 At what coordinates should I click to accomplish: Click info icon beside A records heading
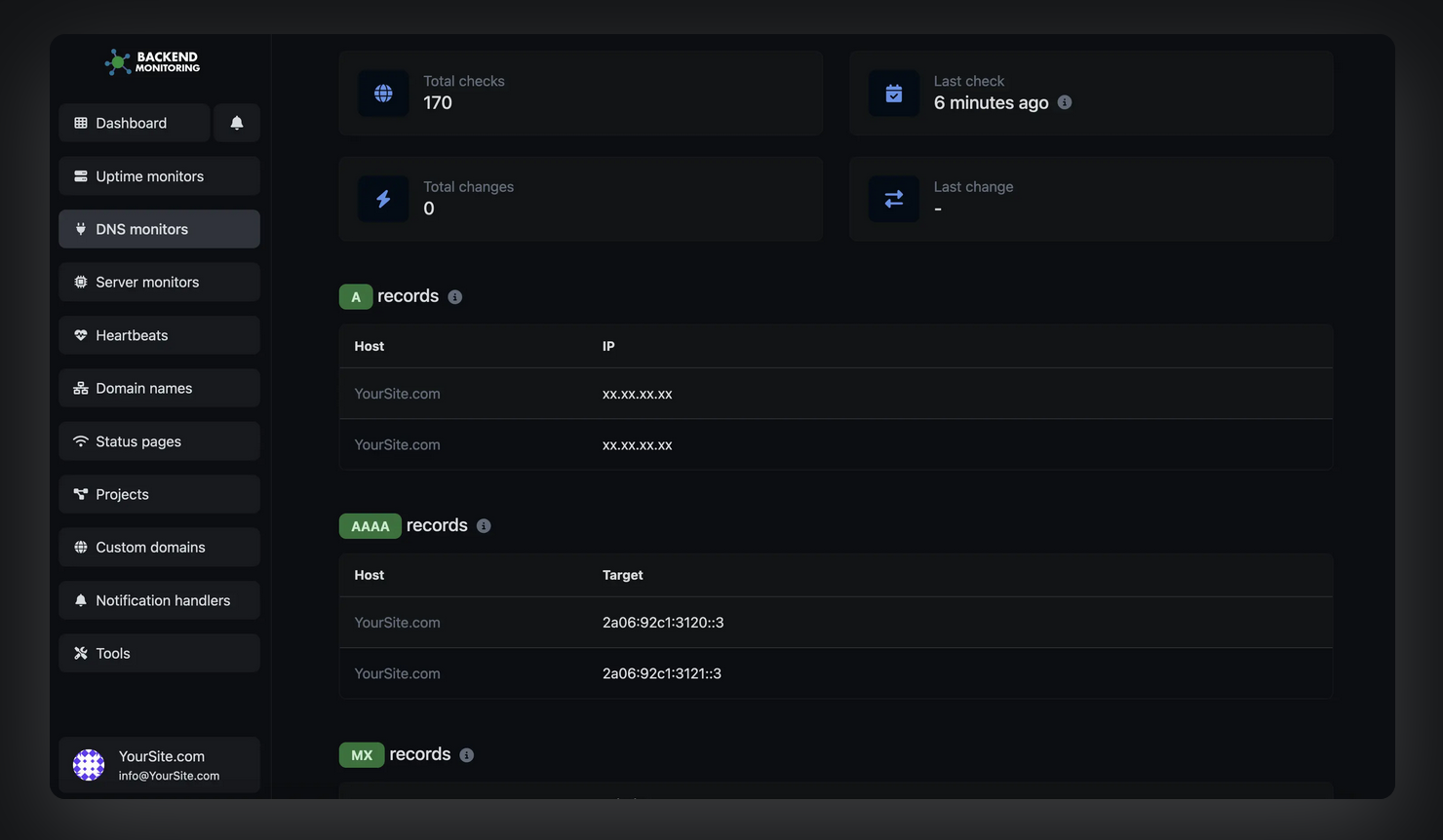point(455,297)
